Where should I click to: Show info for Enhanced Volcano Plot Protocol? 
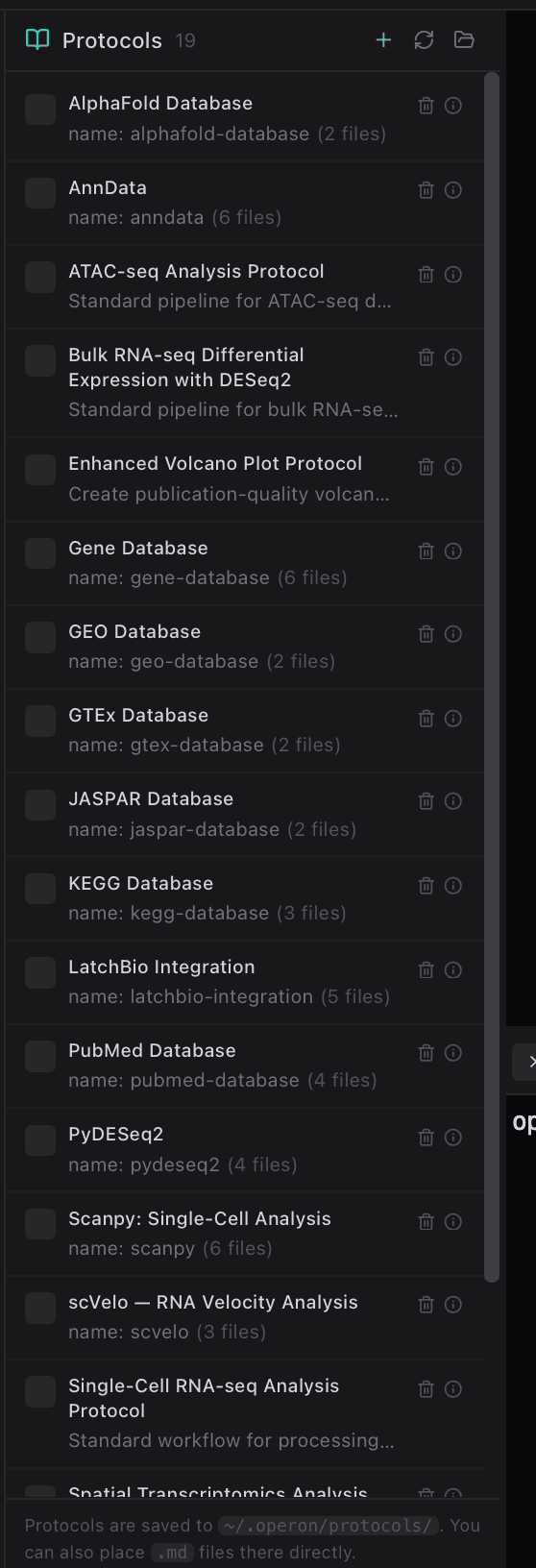pyautogui.click(x=453, y=467)
